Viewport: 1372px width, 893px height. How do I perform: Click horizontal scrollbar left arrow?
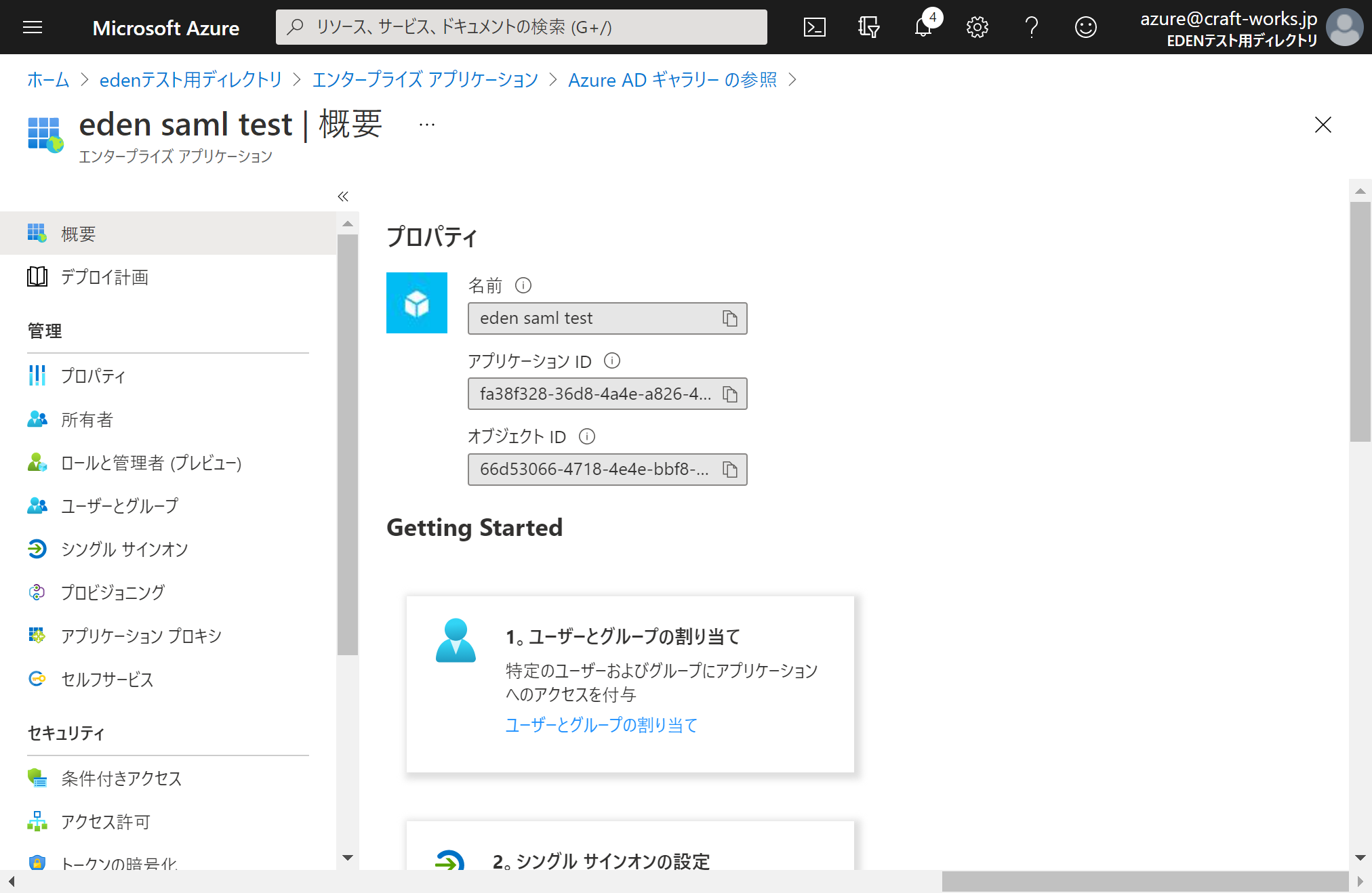pyautogui.click(x=11, y=881)
